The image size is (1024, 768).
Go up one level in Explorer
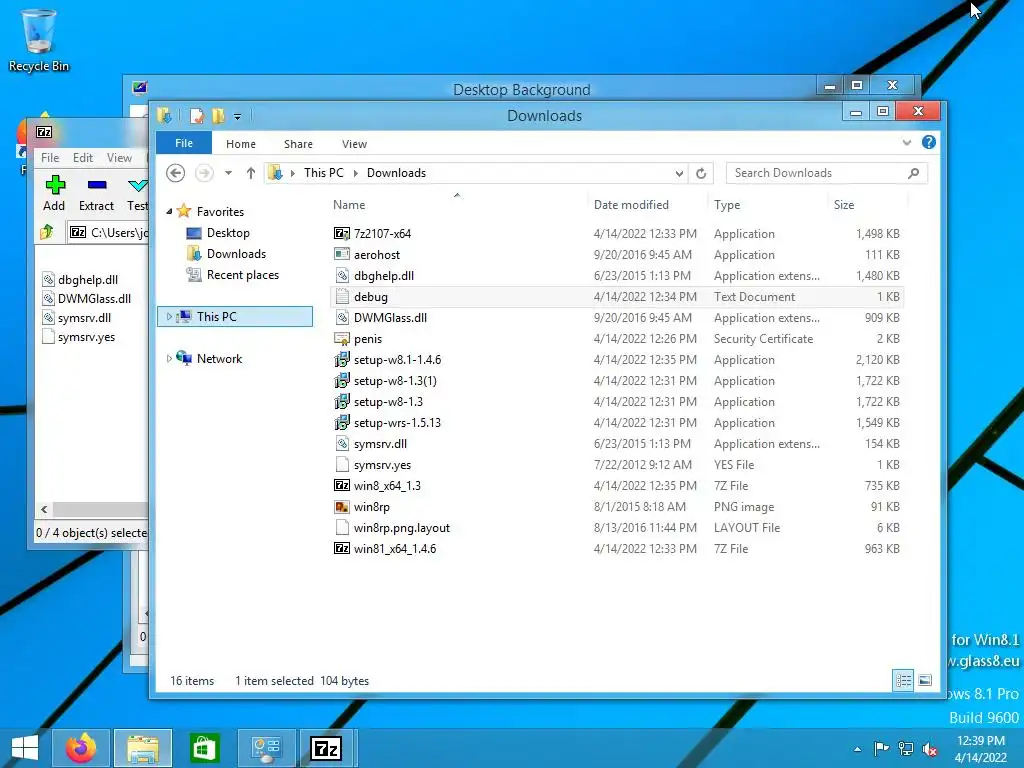point(251,173)
